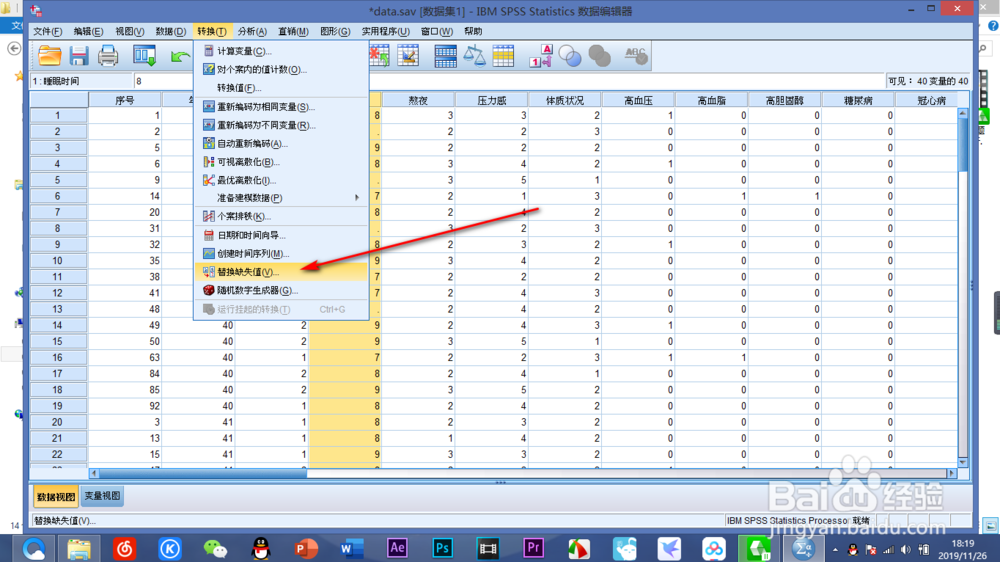Image resolution: width=1000 pixels, height=562 pixels.
Task: Click the horizontal scrollbar thumb
Action: click(x=203, y=473)
